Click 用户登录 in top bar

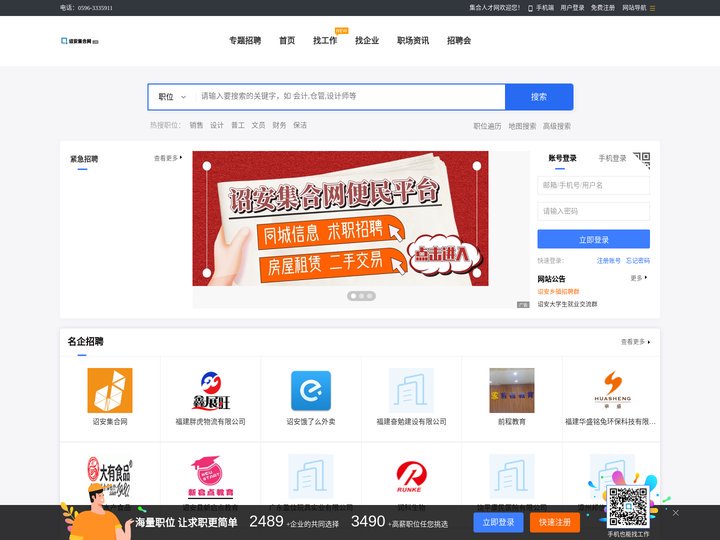(572, 8)
